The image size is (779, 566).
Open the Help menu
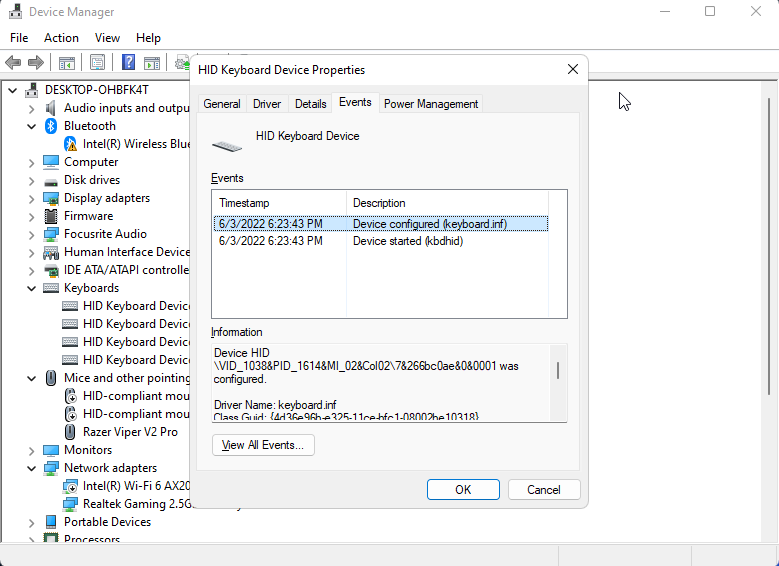coord(148,38)
